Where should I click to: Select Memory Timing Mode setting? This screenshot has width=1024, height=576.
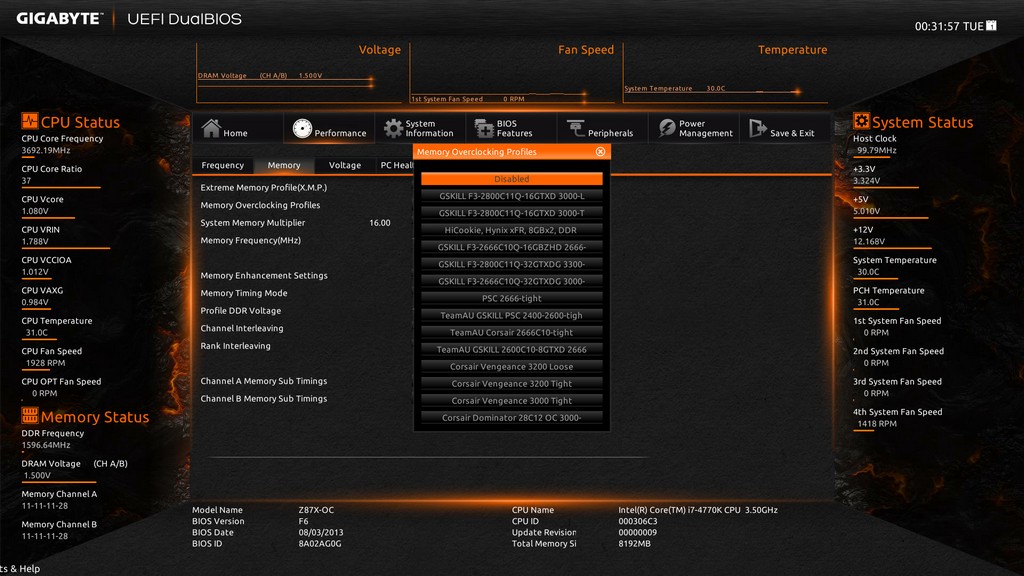point(244,293)
